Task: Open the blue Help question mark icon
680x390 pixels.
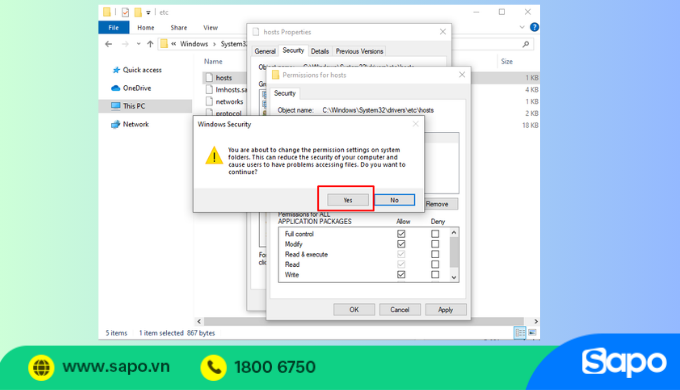Action: click(534, 27)
